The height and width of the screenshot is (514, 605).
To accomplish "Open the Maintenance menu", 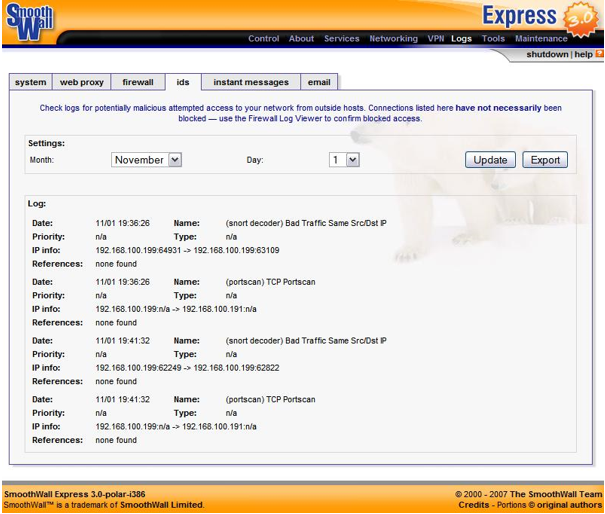I will [x=541, y=39].
